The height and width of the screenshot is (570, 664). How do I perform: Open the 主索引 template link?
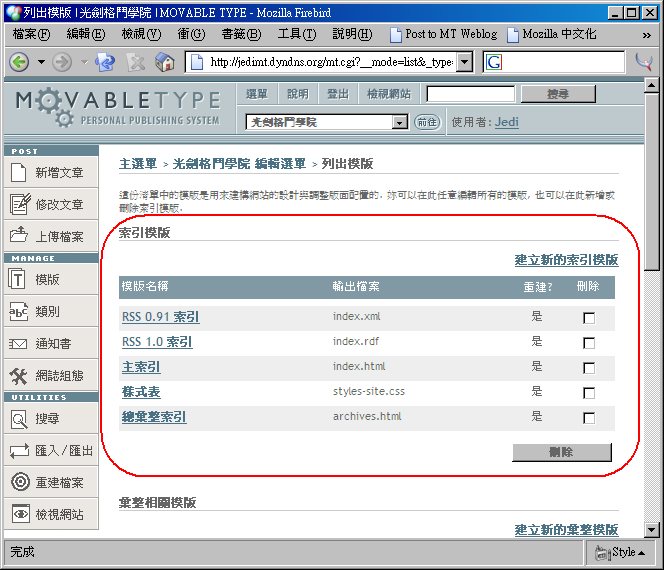[x=141, y=367]
